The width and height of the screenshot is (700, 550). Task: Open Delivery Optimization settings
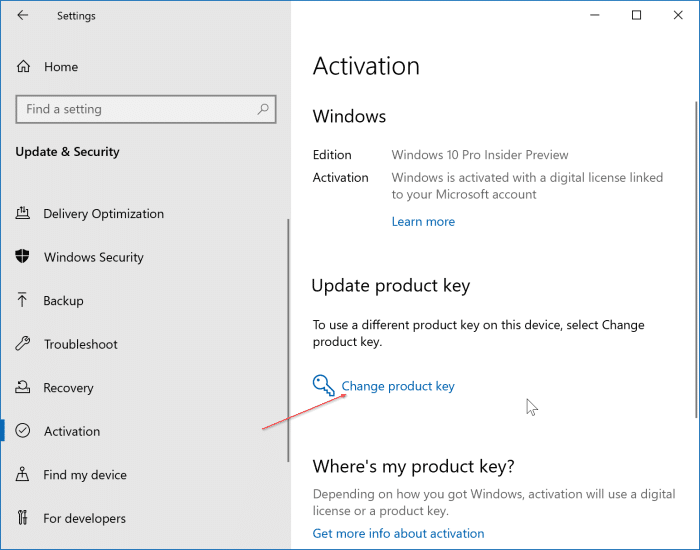(x=104, y=213)
